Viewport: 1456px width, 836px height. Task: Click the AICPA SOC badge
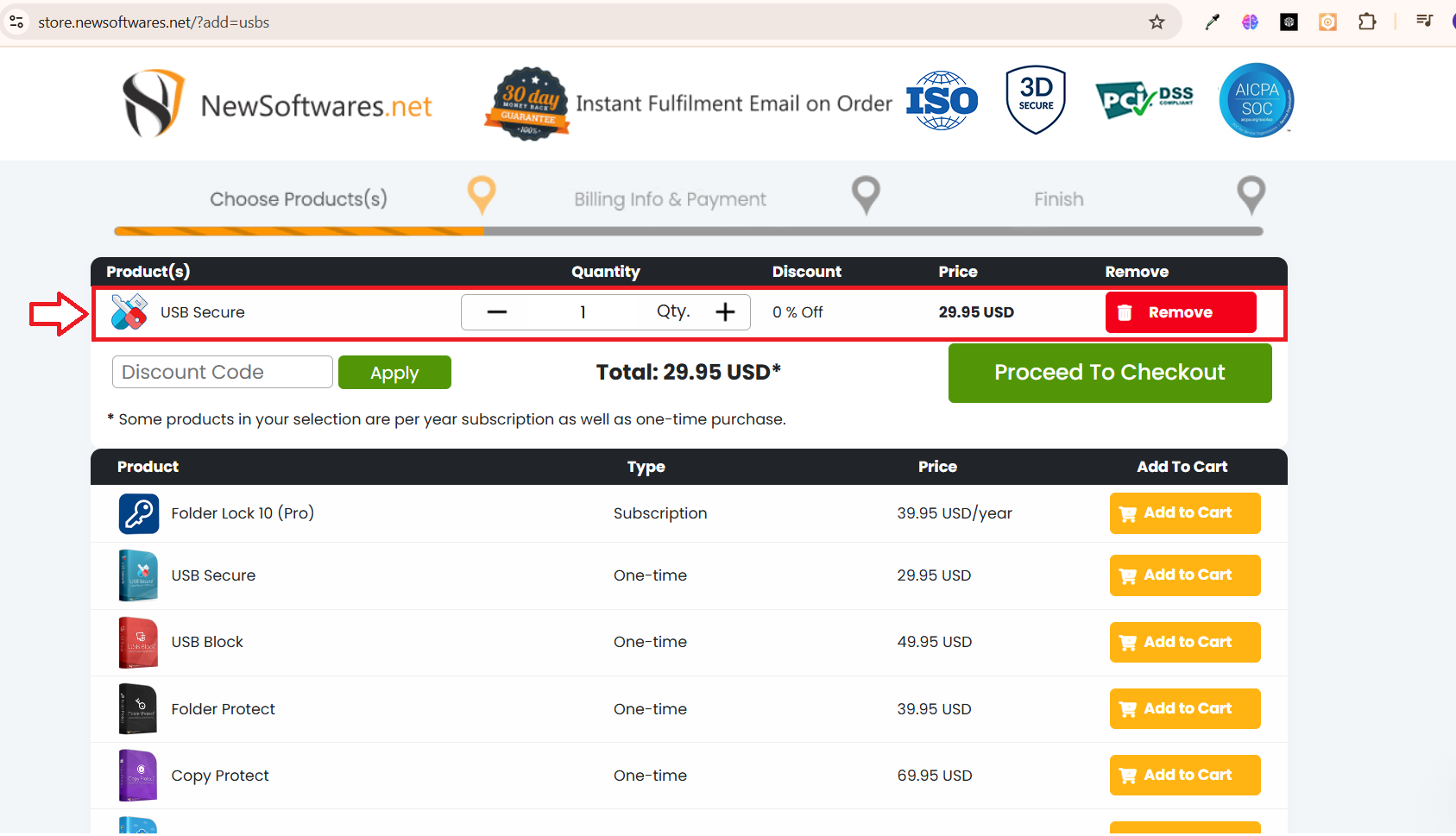pyautogui.click(x=1256, y=100)
